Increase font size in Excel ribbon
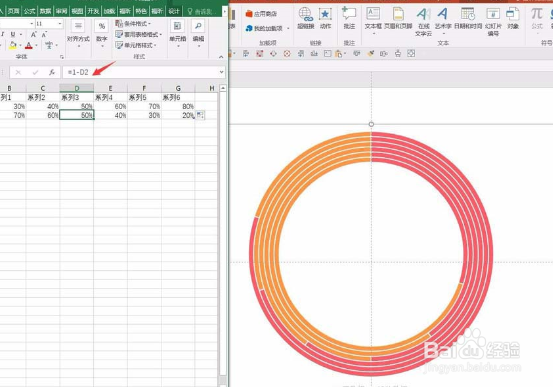The image size is (553, 387). [33, 34]
